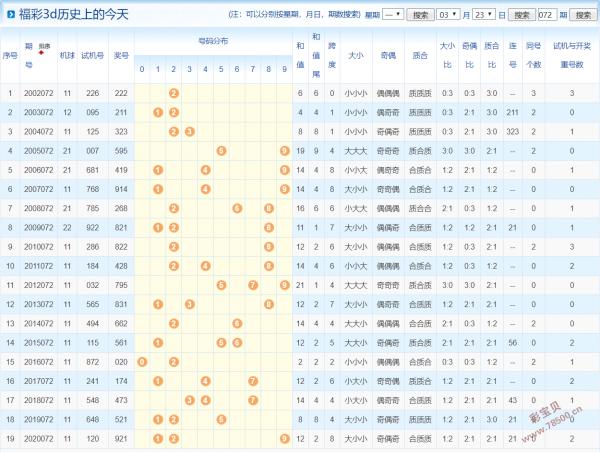The image size is (600, 452).
Task: Open the day dropdown showing 23
Action: (x=484, y=15)
